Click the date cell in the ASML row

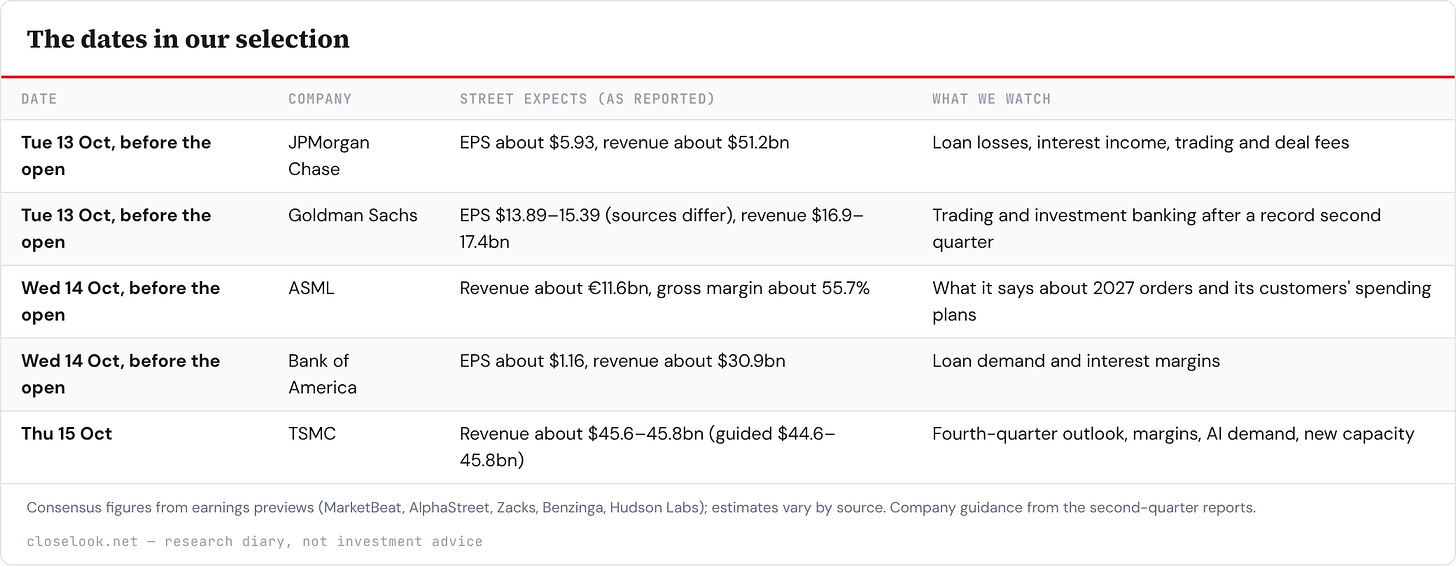pyautogui.click(x=120, y=301)
